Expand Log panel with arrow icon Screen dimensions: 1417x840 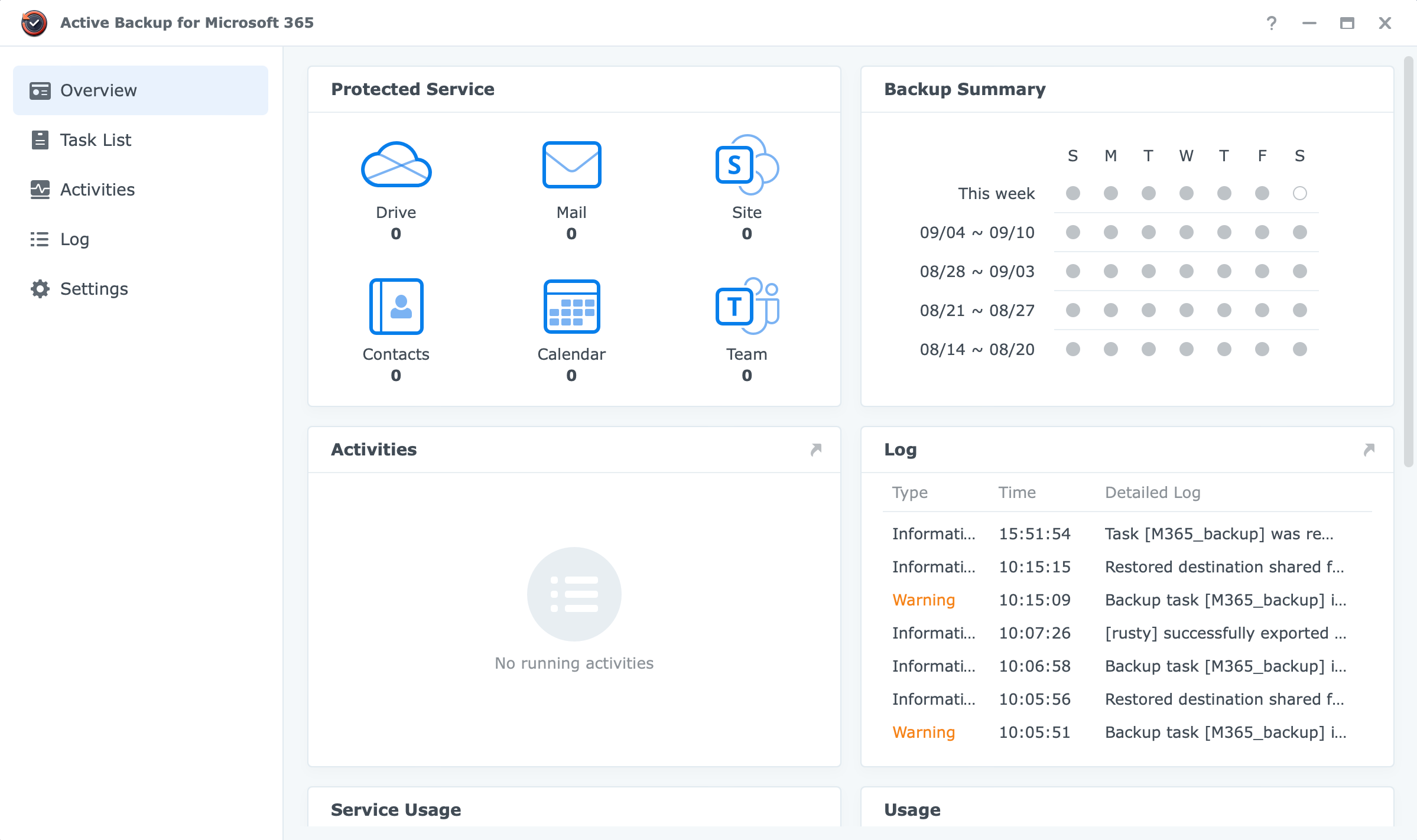coord(1369,450)
